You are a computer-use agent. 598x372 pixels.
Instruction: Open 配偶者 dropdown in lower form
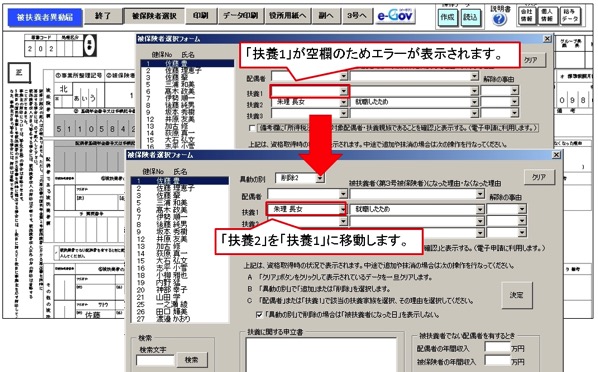coord(343,194)
